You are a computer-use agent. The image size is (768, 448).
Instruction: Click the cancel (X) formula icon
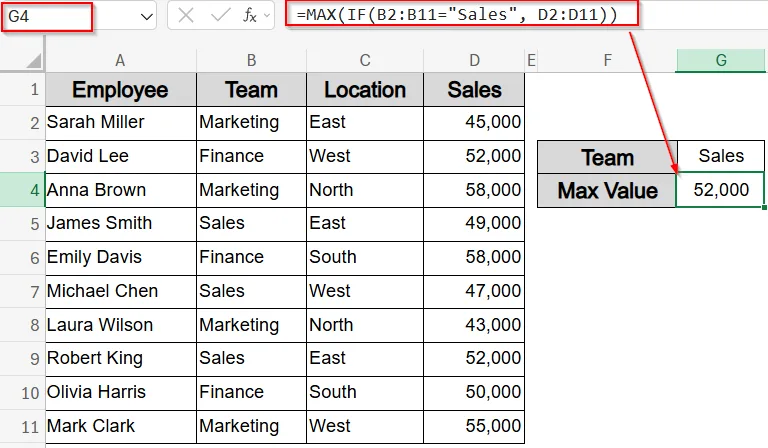point(186,16)
